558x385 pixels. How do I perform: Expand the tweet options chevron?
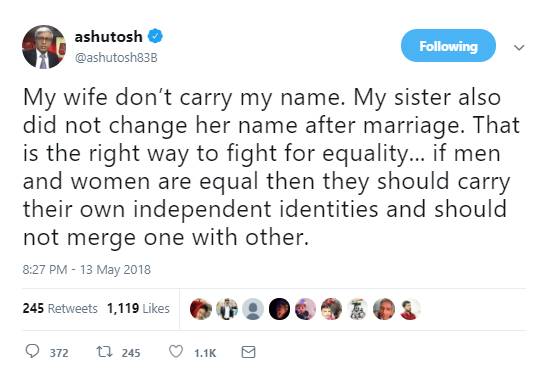tap(519, 47)
